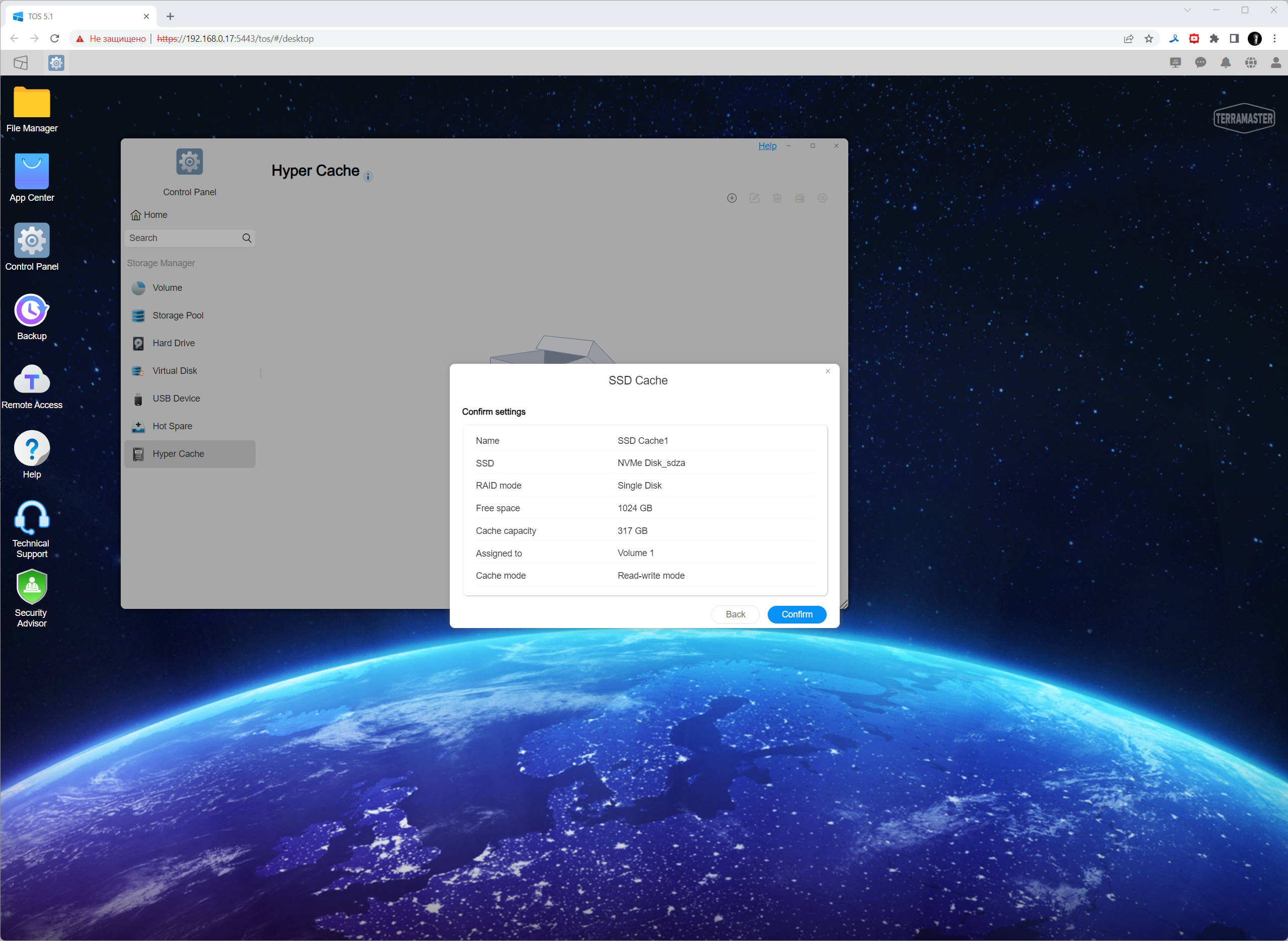The height and width of the screenshot is (941, 1288).
Task: Close the SSD Cache dialog
Action: click(x=827, y=371)
